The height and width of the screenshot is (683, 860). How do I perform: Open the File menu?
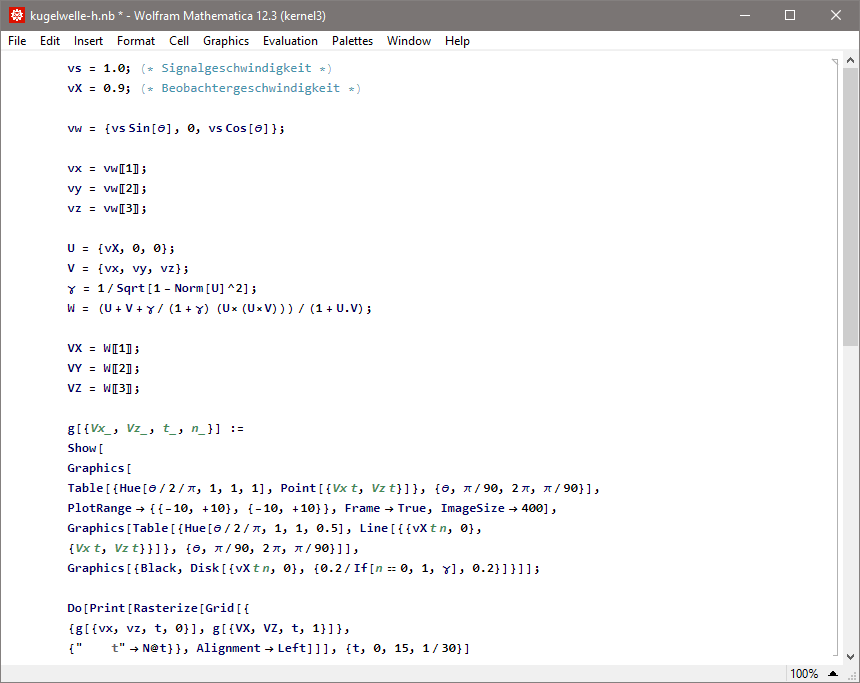17,41
